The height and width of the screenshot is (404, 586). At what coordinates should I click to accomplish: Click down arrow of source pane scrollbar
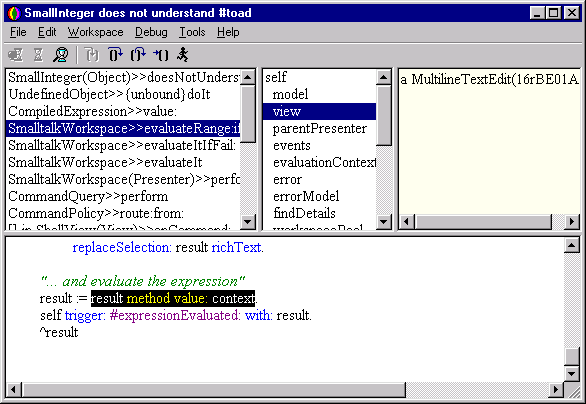pyautogui.click(x=572, y=373)
